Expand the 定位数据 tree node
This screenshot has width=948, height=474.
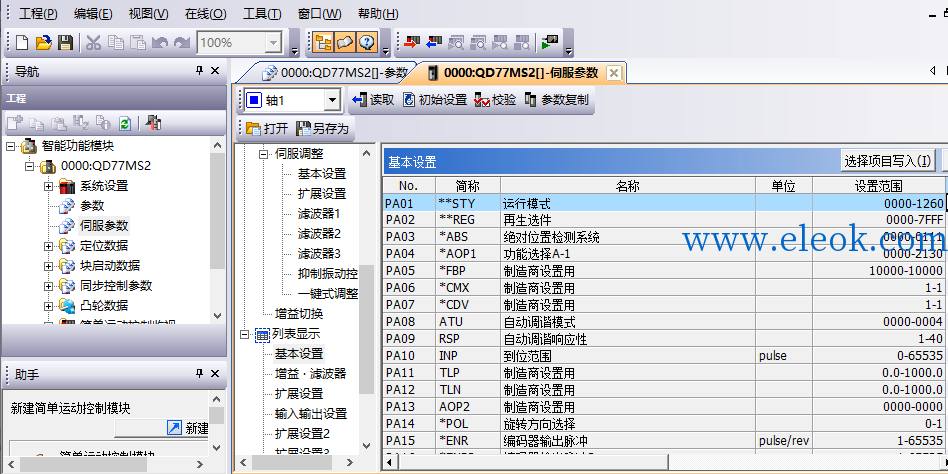48,245
